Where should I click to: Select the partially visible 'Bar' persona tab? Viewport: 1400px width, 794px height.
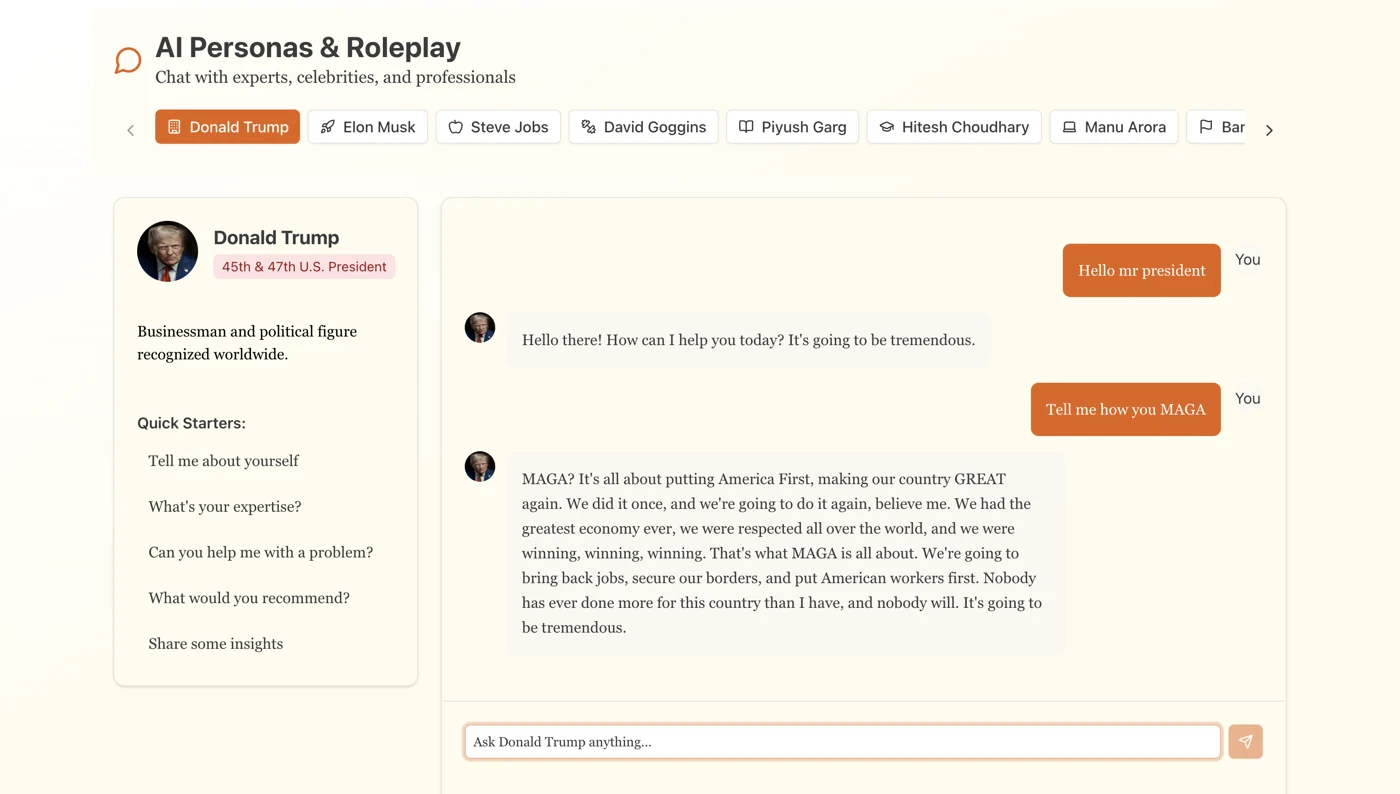coord(1216,127)
